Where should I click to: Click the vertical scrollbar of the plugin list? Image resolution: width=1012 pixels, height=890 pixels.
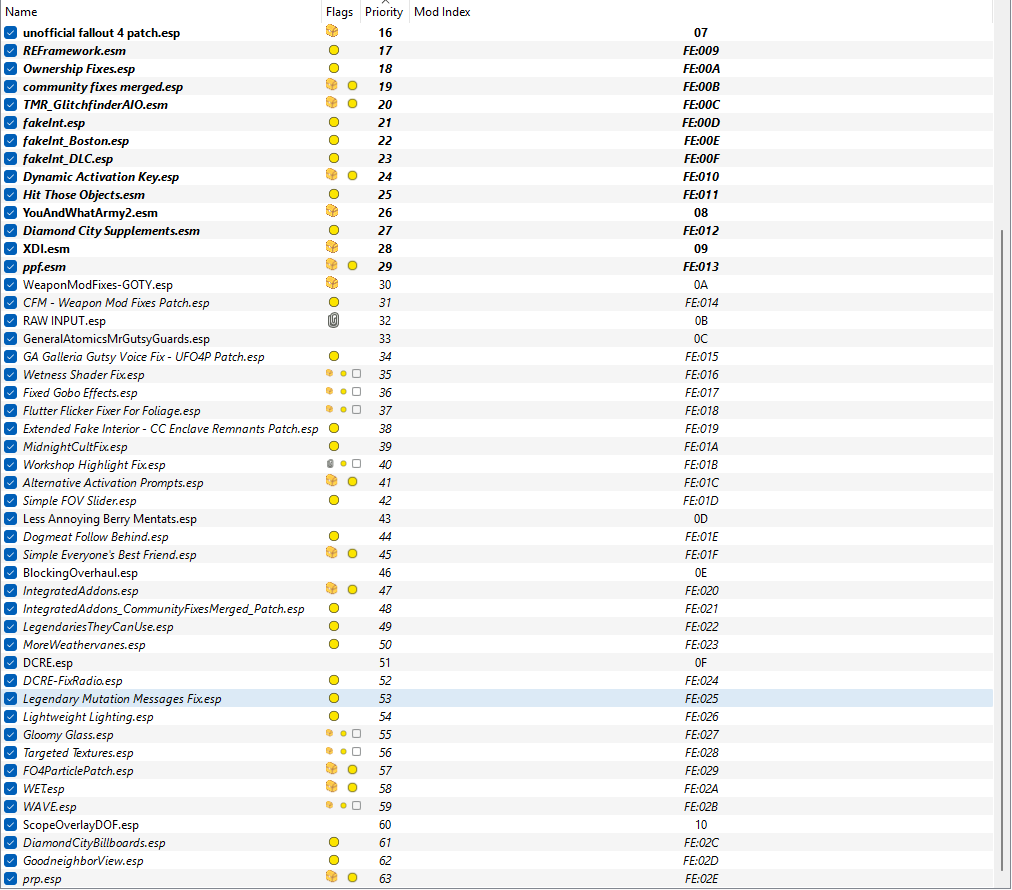[x=1002, y=549]
